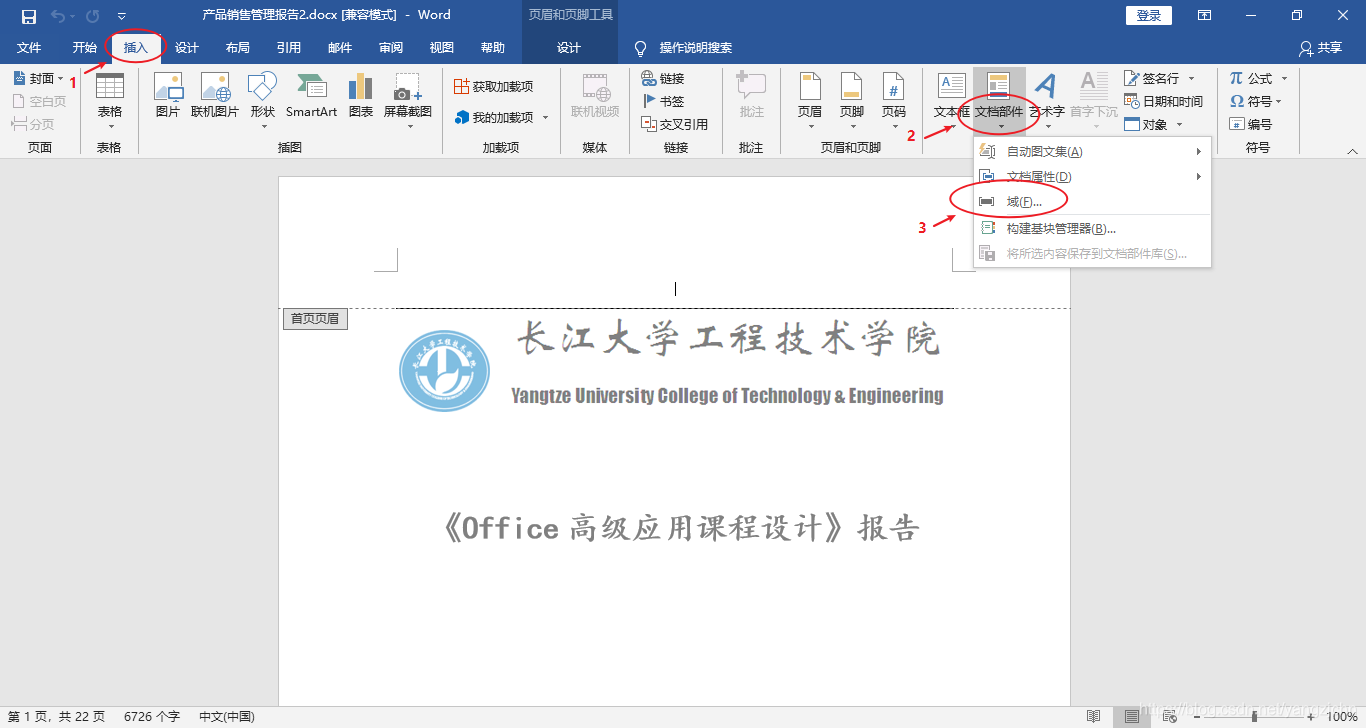Viewport: 1366px width, 728px height.
Task: Select the Insert (插入) ribbon tab
Action: coord(136,48)
